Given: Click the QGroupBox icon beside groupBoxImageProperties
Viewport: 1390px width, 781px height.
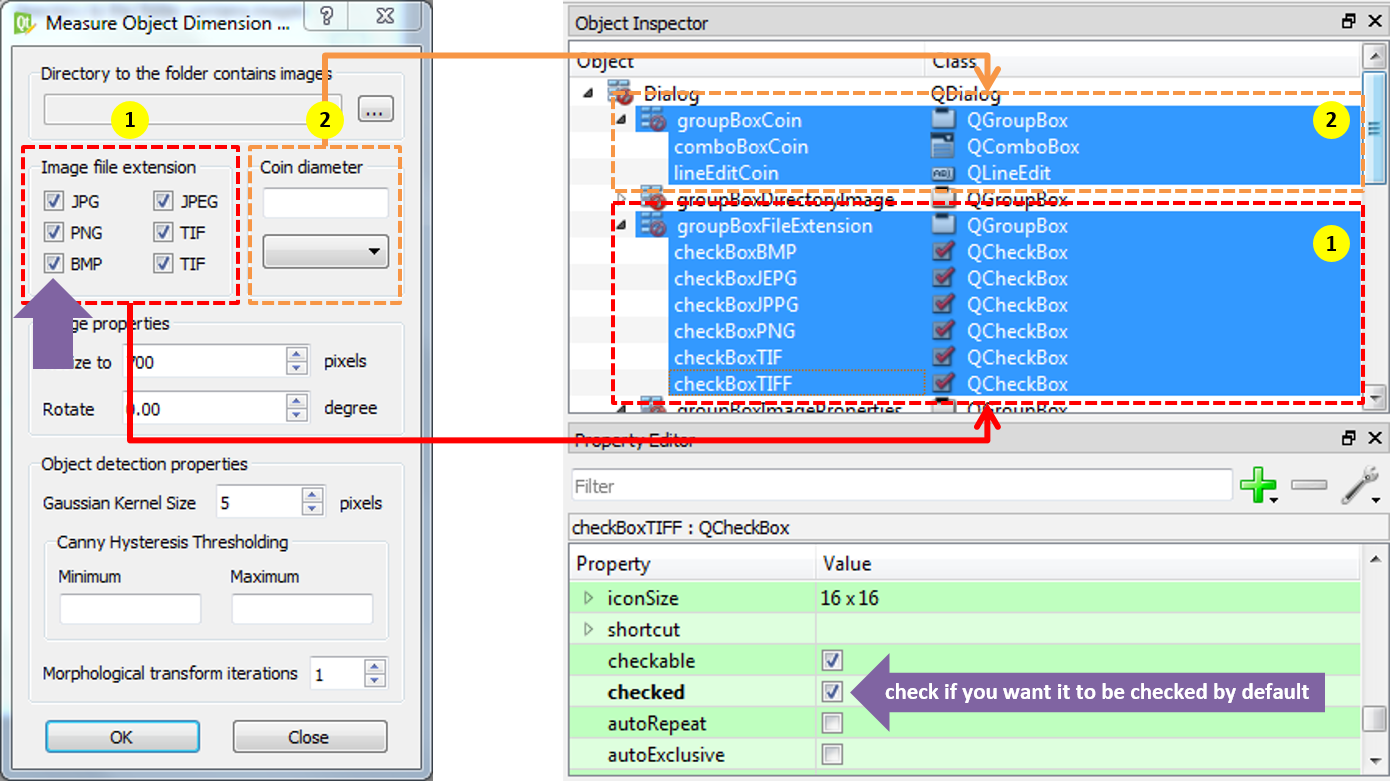Looking at the screenshot, I should (x=941, y=408).
